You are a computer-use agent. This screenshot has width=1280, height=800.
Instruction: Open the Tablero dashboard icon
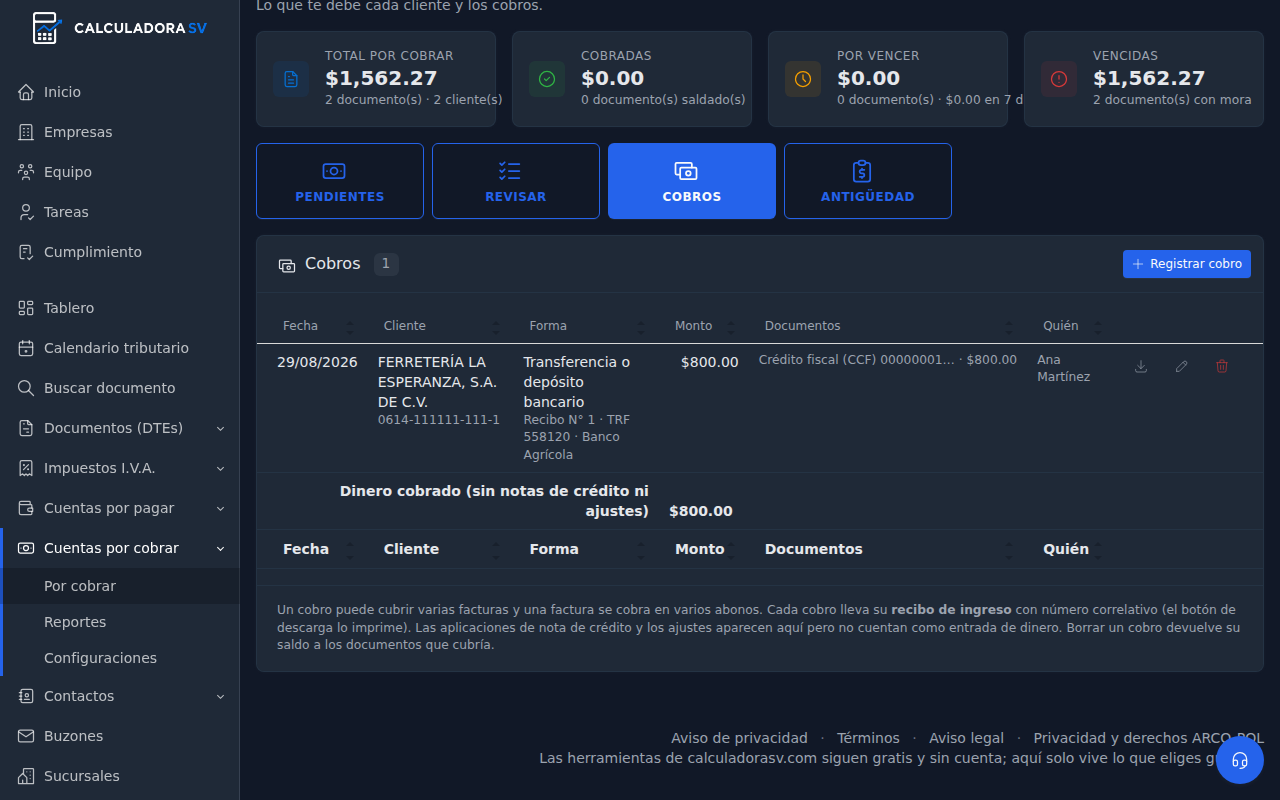pyautogui.click(x=26, y=308)
